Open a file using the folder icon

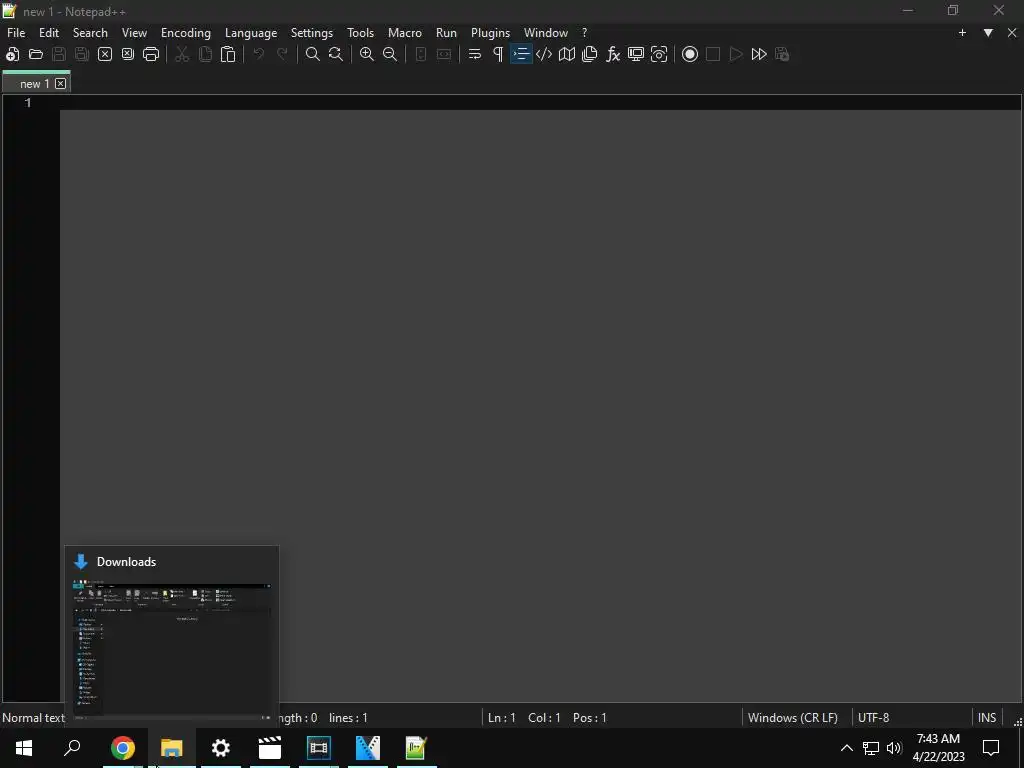pyautogui.click(x=36, y=54)
